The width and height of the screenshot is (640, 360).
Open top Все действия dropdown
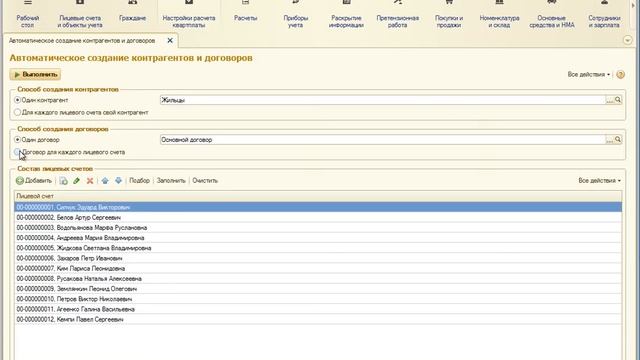click(589, 75)
